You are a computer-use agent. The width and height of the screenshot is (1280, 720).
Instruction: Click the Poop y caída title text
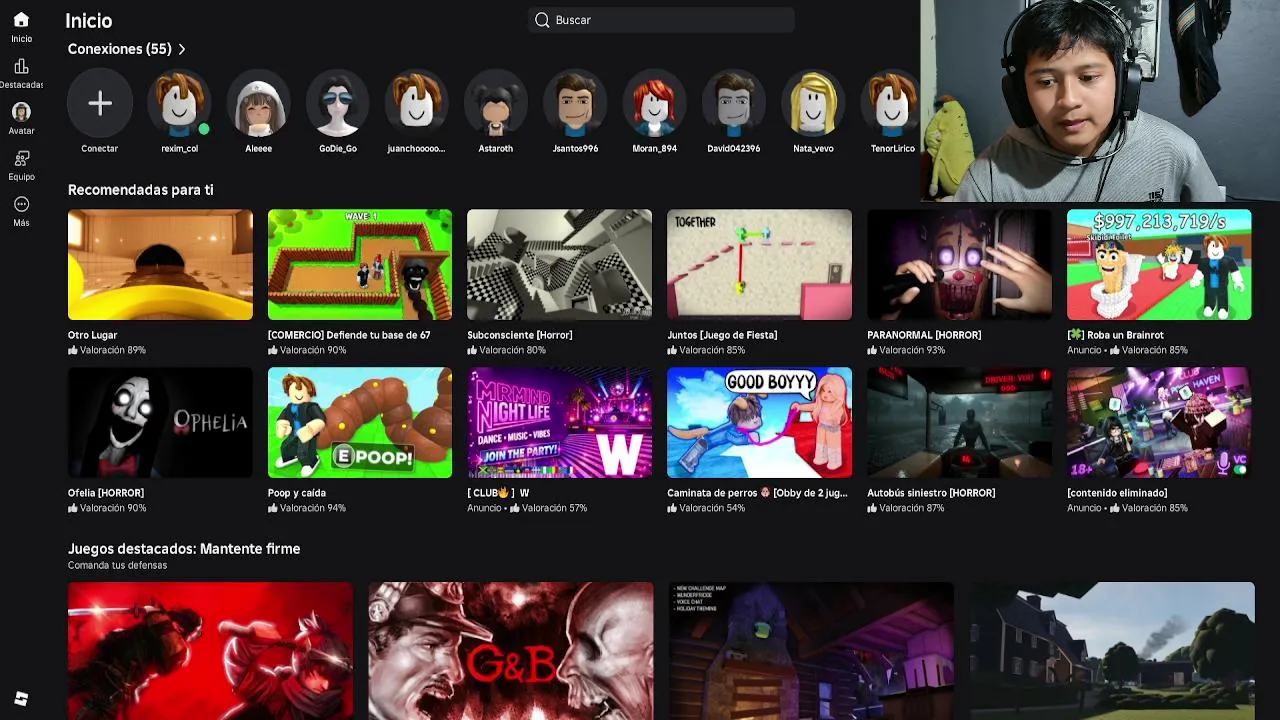297,493
